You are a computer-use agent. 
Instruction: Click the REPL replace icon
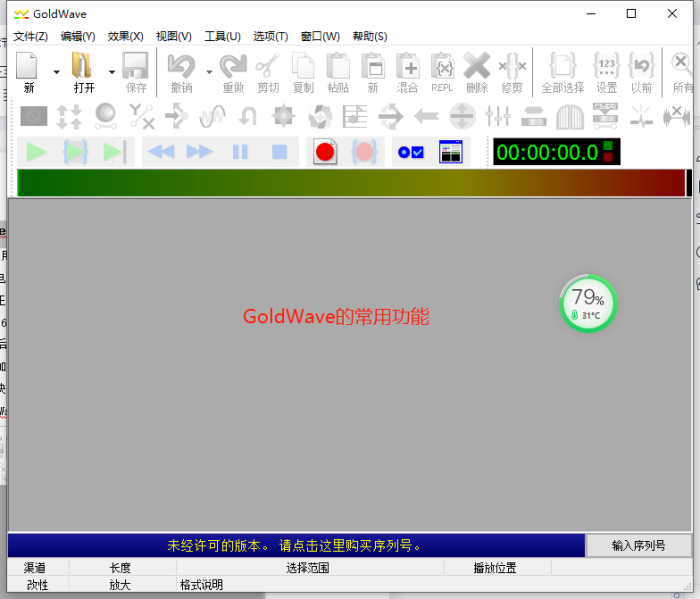click(x=442, y=71)
